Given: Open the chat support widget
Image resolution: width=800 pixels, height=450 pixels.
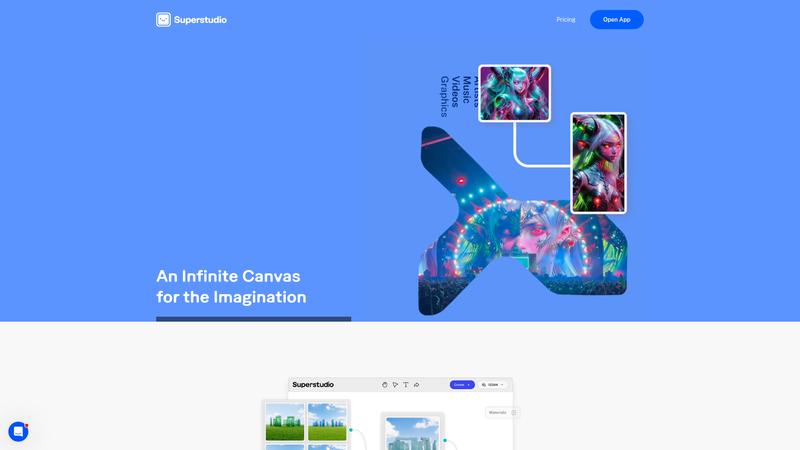Looking at the screenshot, I should coord(18,431).
